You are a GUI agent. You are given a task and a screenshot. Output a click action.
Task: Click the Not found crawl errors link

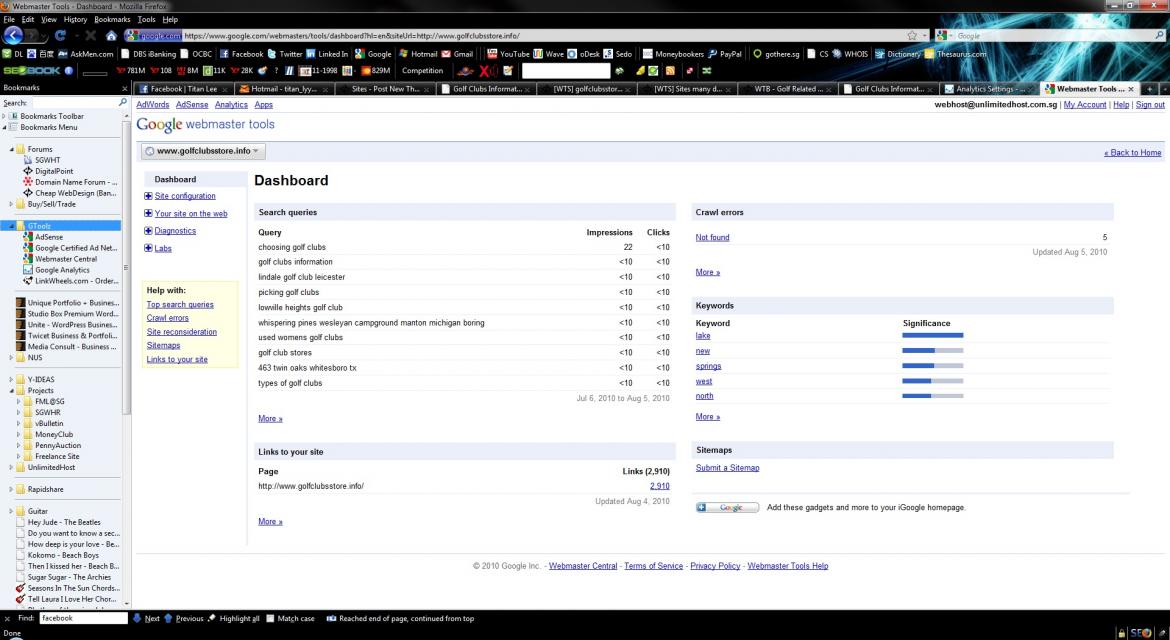tap(712, 238)
